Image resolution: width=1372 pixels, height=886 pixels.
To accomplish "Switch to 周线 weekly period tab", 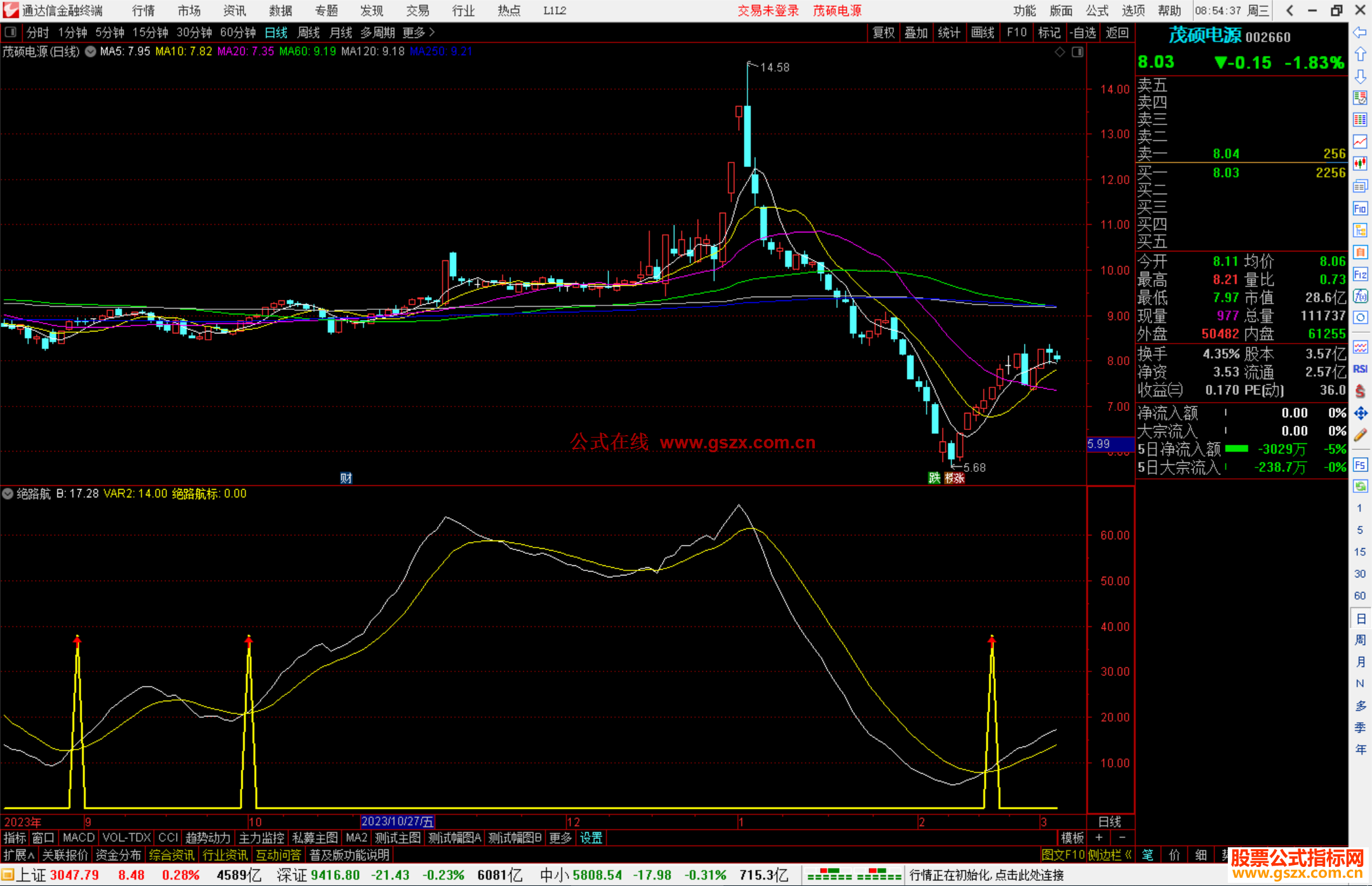I will [309, 32].
